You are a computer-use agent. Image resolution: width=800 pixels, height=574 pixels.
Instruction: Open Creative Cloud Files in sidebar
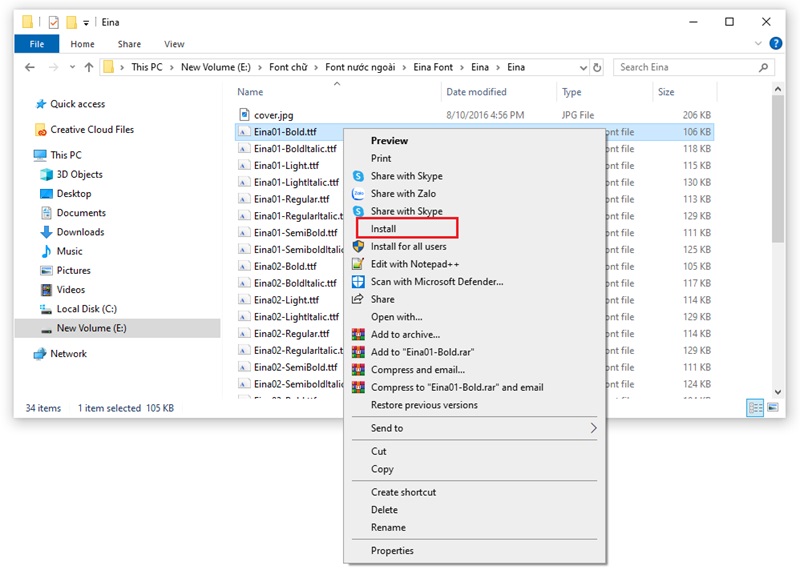(92, 130)
